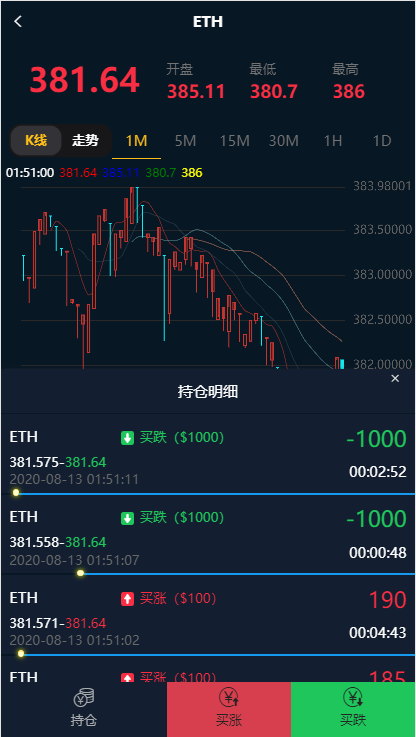Select the 1M timeframe tab

[137, 141]
